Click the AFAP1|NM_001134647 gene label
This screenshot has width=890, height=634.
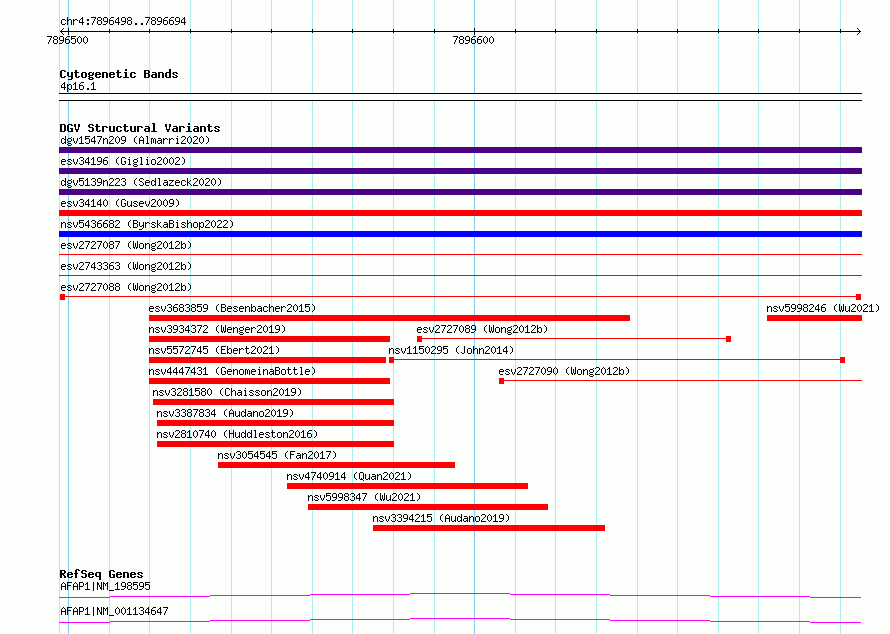pos(114,611)
